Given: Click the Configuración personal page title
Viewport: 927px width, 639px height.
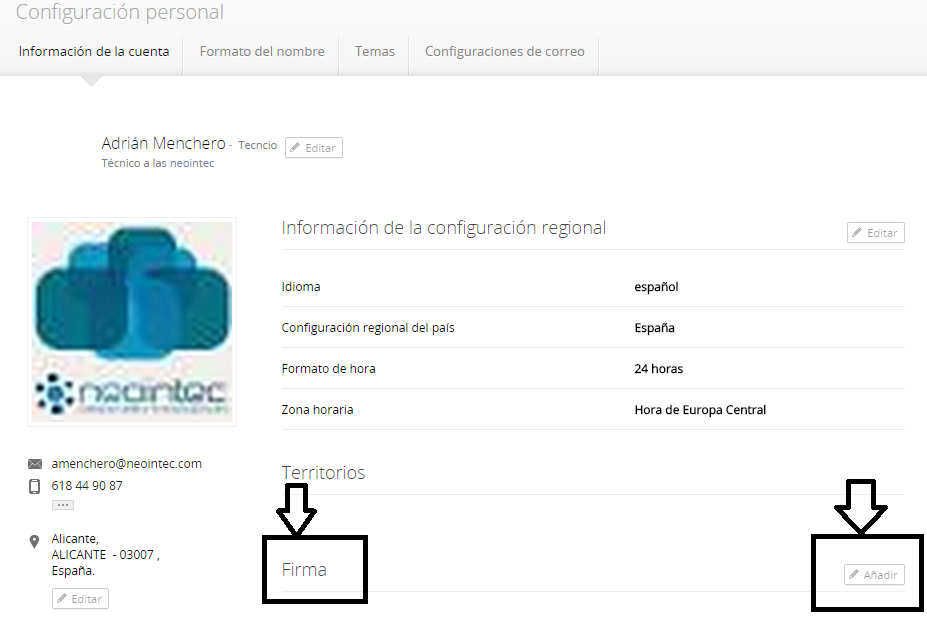Looking at the screenshot, I should 119,12.
